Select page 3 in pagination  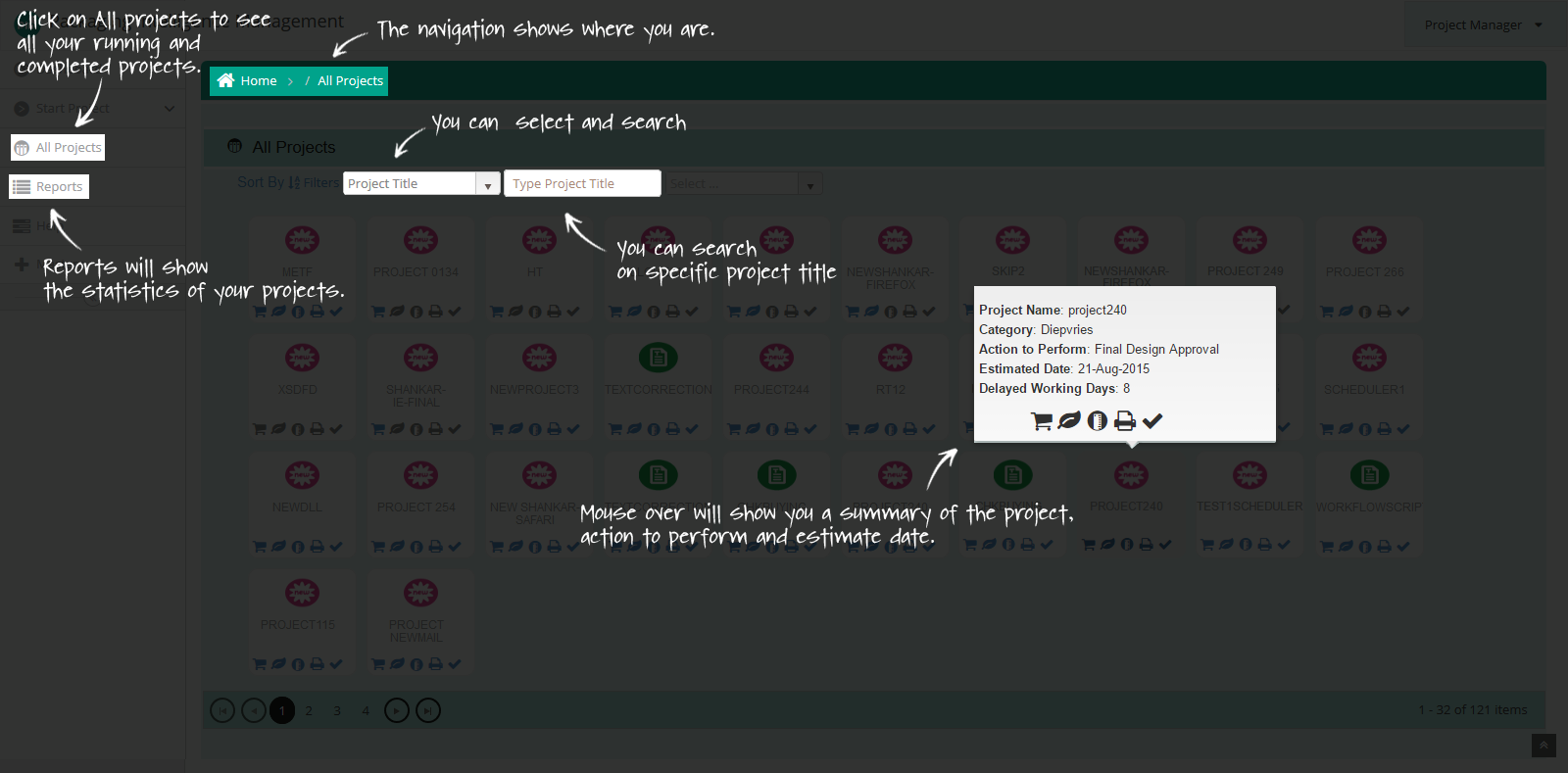[337, 710]
